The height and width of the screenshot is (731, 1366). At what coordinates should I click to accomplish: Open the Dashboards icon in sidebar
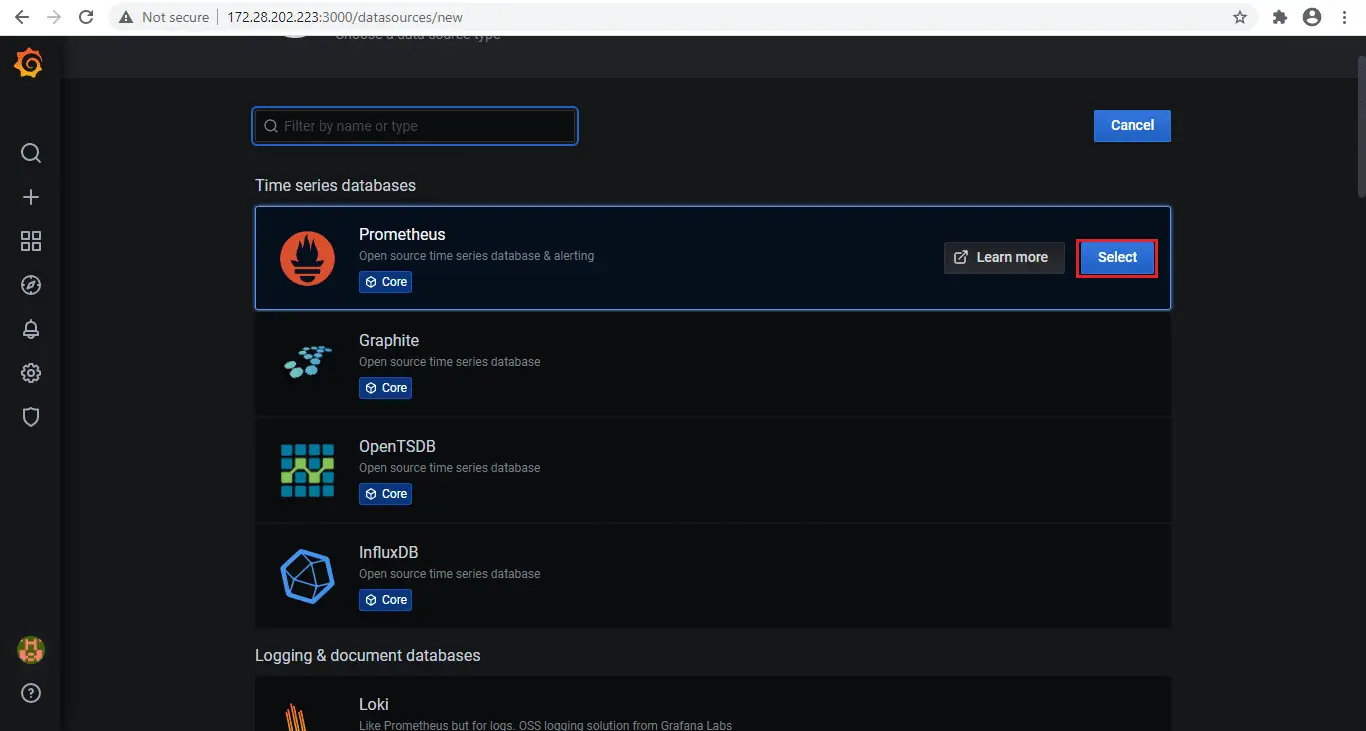pos(30,240)
